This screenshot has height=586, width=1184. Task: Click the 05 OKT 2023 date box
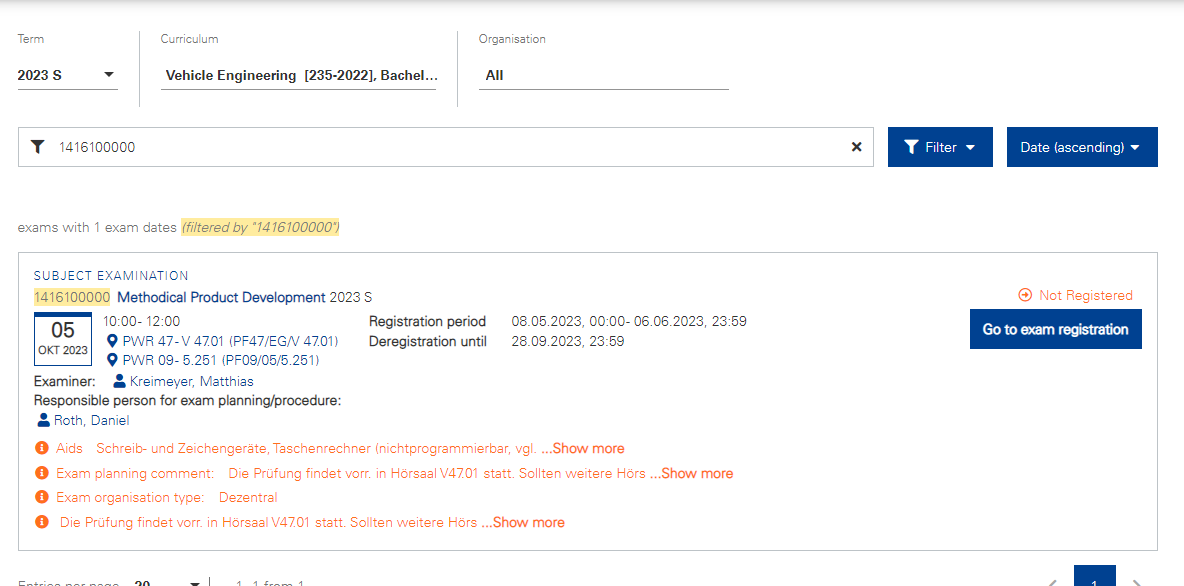pos(63,338)
